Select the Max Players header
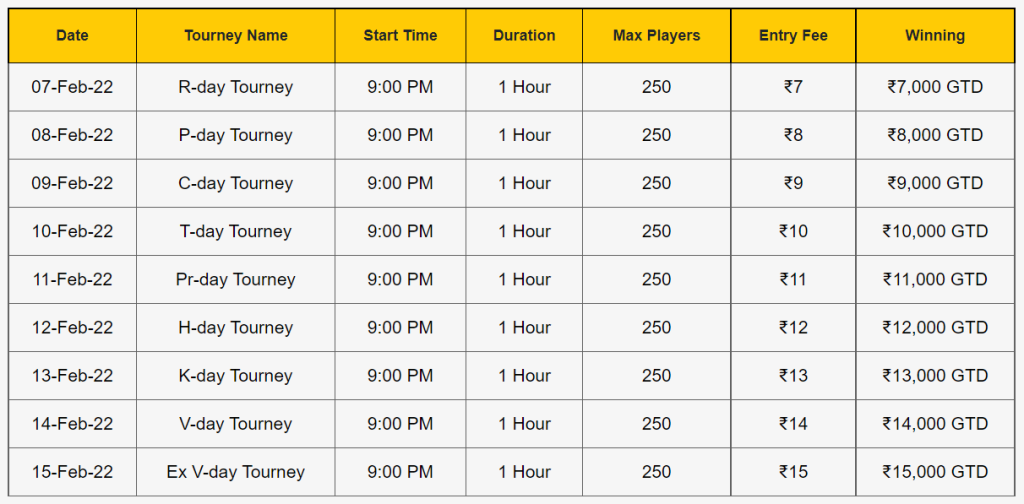The width and height of the screenshot is (1024, 504). [x=656, y=36]
